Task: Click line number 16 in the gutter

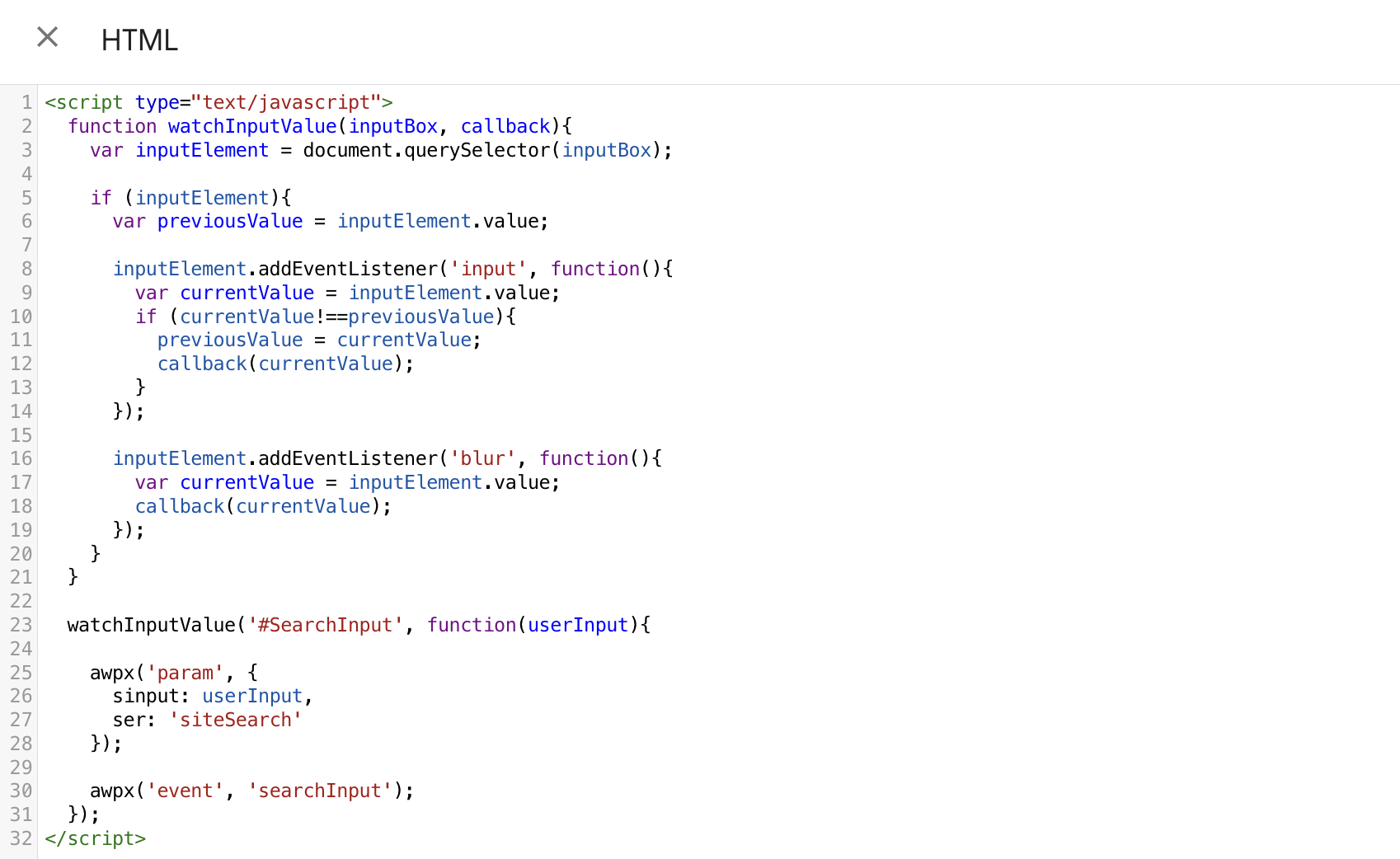Action: point(21,458)
